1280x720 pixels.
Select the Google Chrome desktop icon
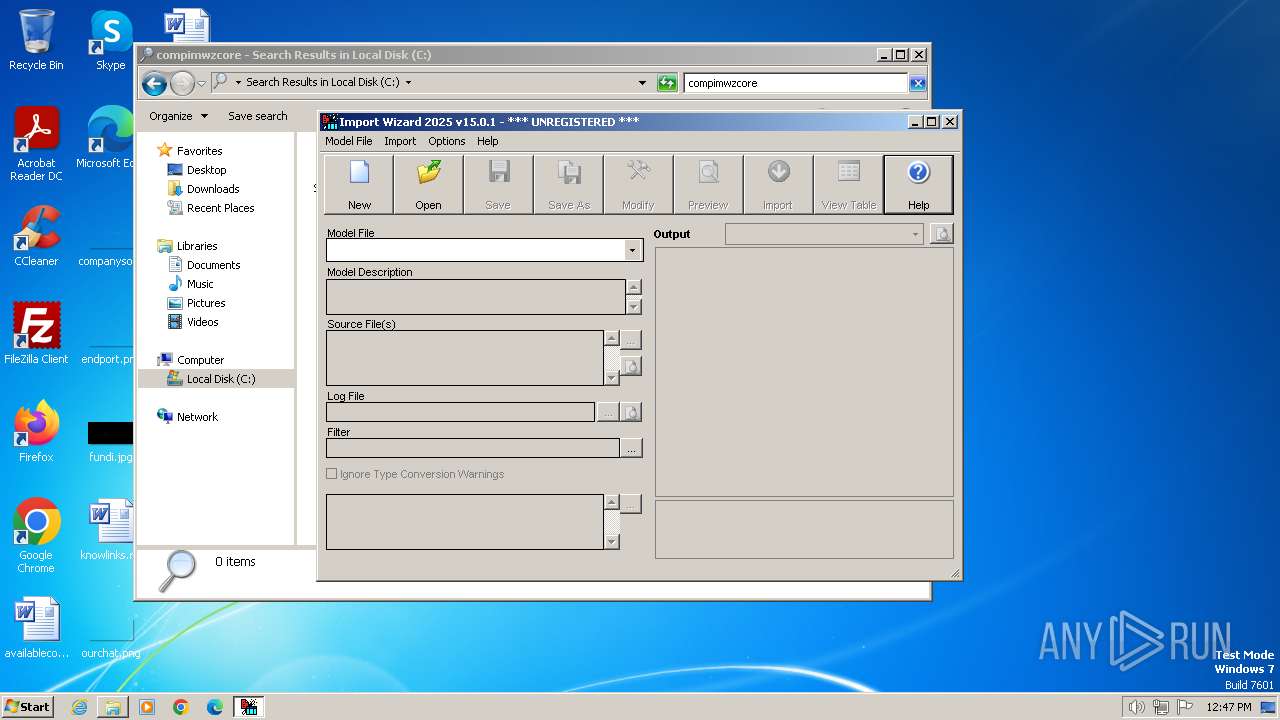(36, 536)
